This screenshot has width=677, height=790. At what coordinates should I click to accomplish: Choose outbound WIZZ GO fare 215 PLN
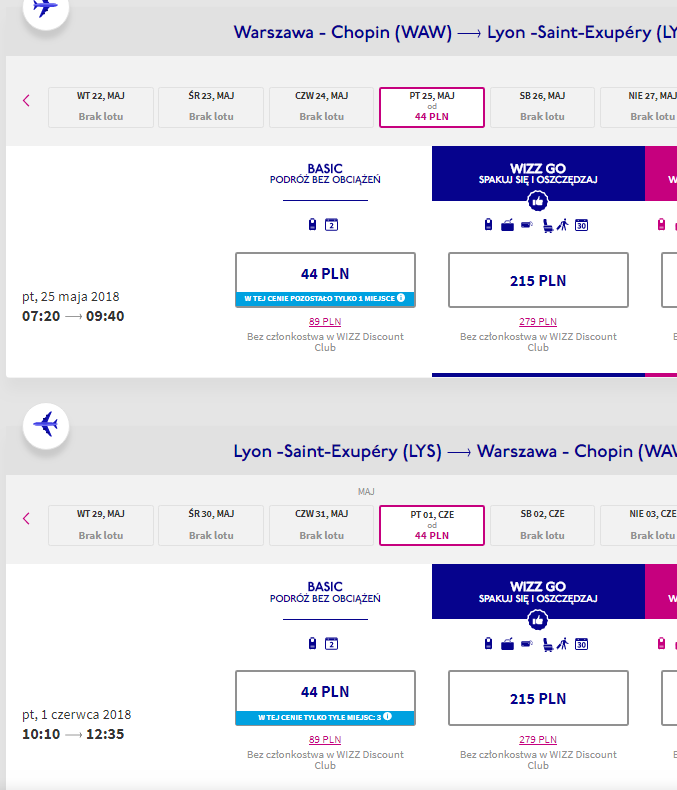point(538,280)
